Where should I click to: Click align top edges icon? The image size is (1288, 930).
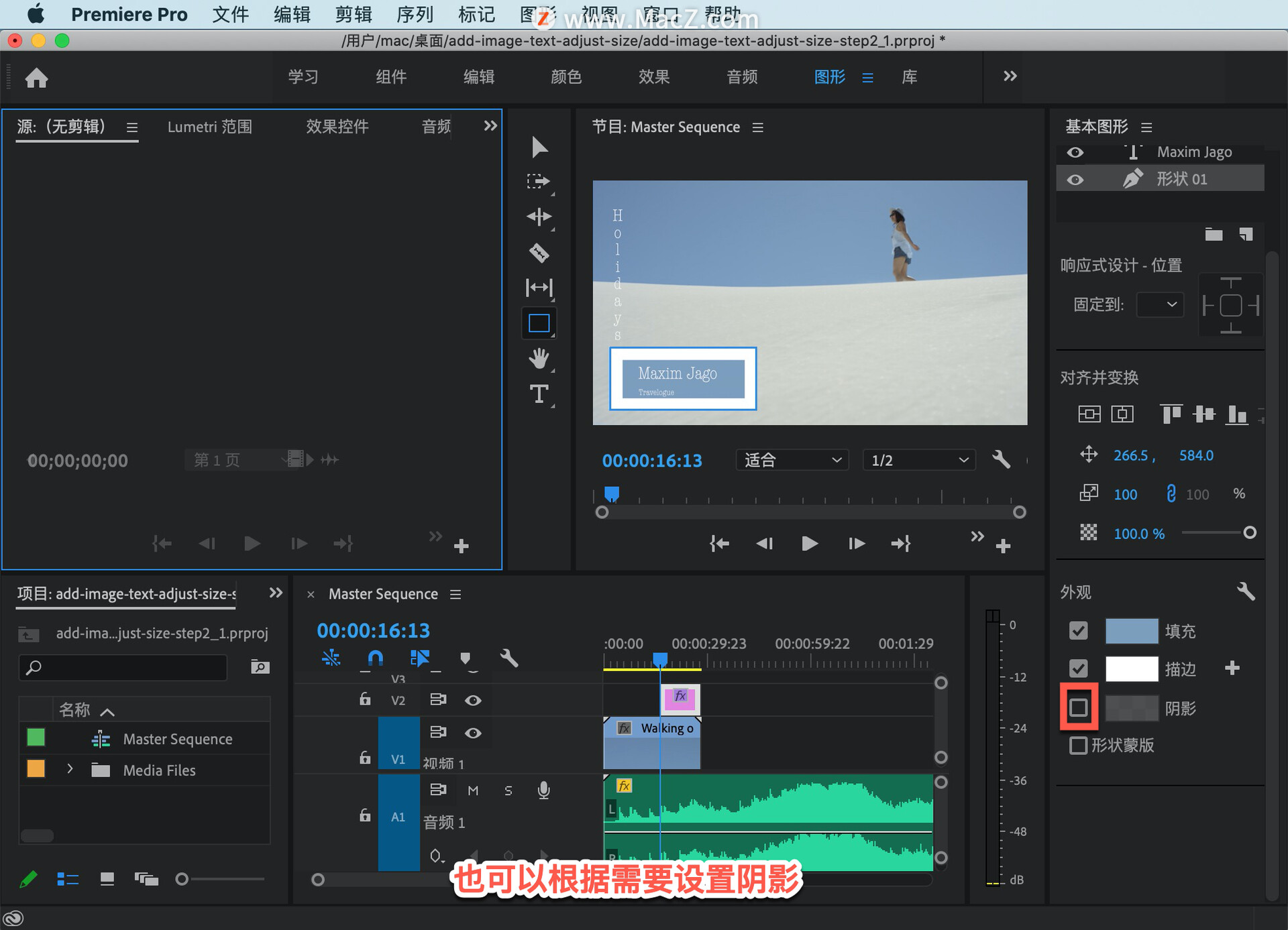pyautogui.click(x=1171, y=414)
